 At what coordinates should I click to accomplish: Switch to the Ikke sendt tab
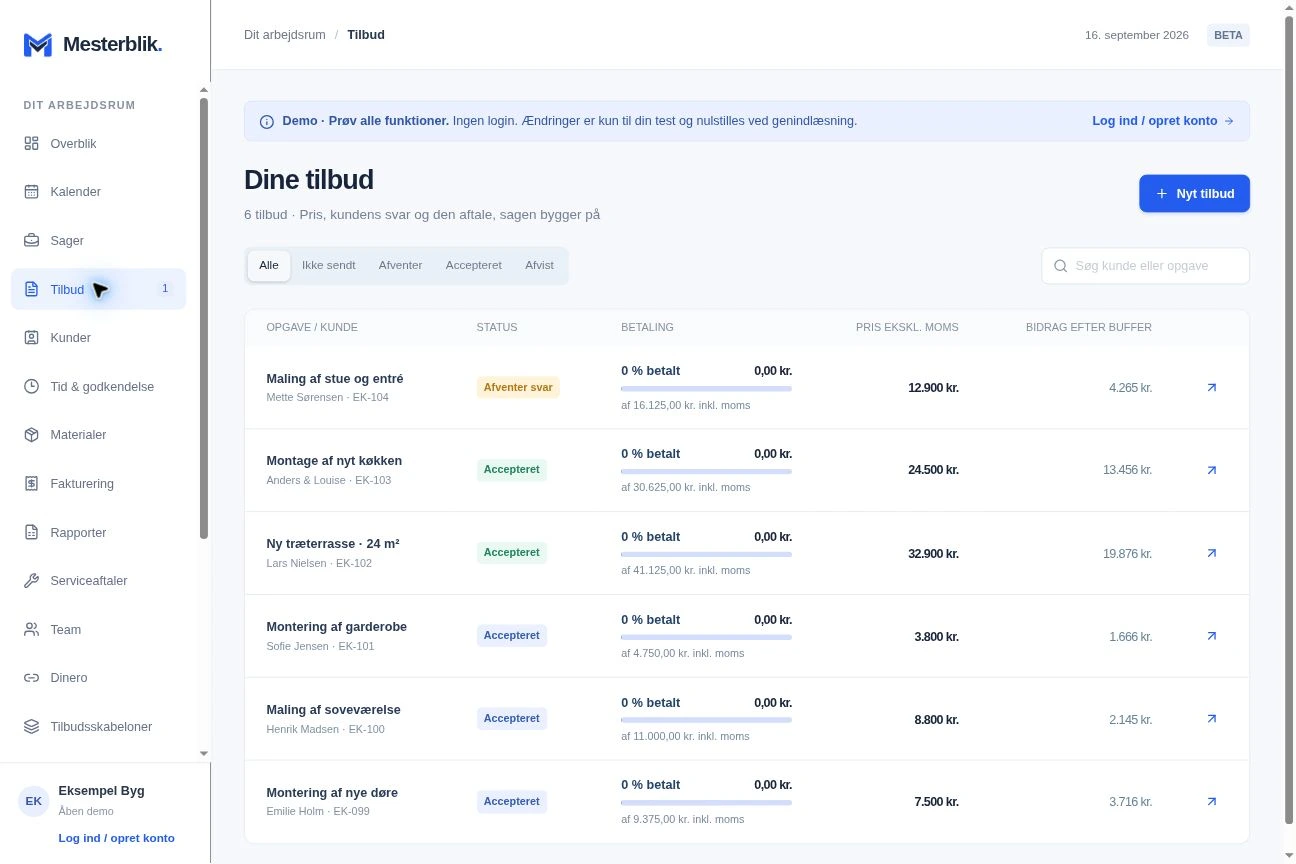[329, 266]
